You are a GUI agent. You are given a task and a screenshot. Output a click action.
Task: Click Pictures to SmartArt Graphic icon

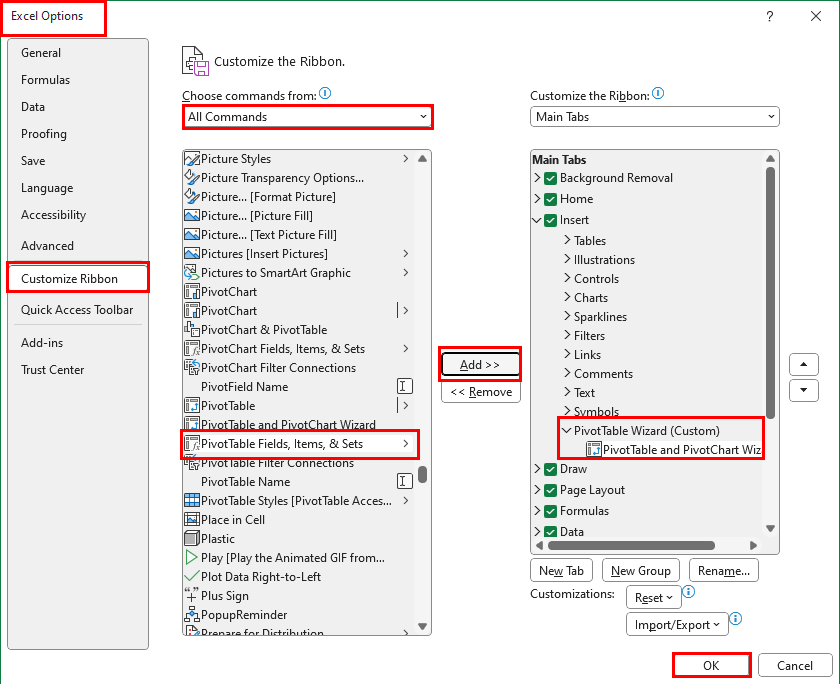pos(192,273)
